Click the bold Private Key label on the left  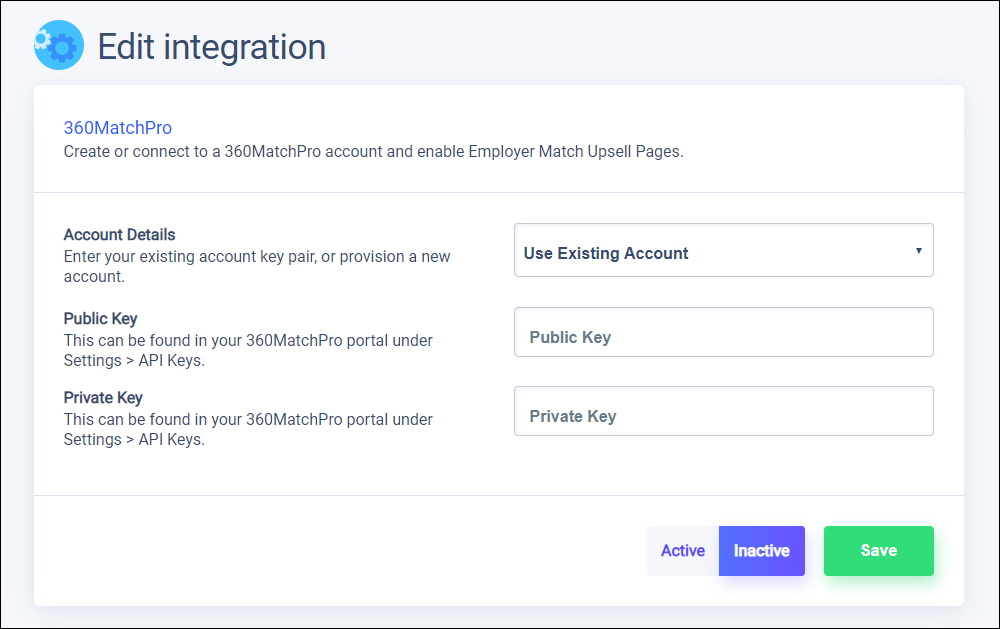tap(103, 398)
